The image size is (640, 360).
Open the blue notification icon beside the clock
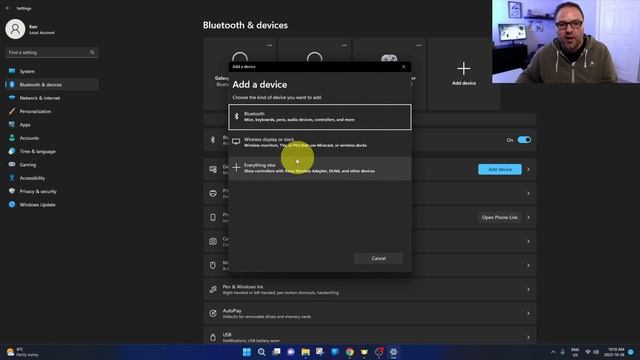coord(631,352)
